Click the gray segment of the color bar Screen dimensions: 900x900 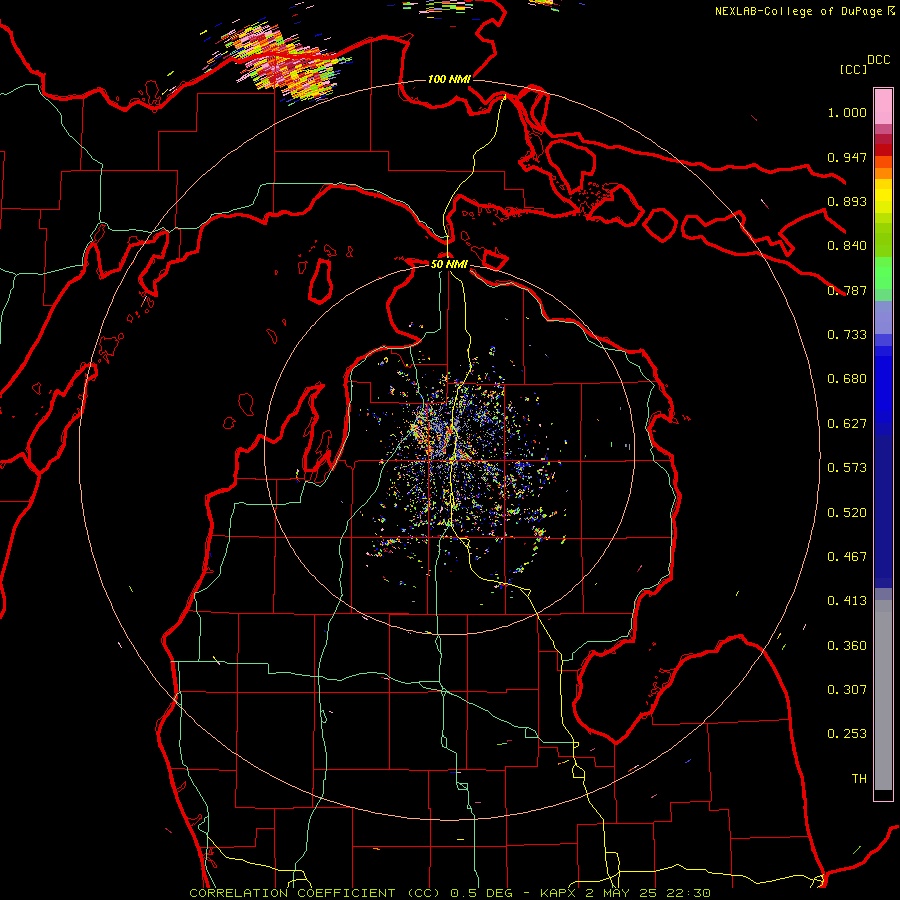click(x=883, y=695)
